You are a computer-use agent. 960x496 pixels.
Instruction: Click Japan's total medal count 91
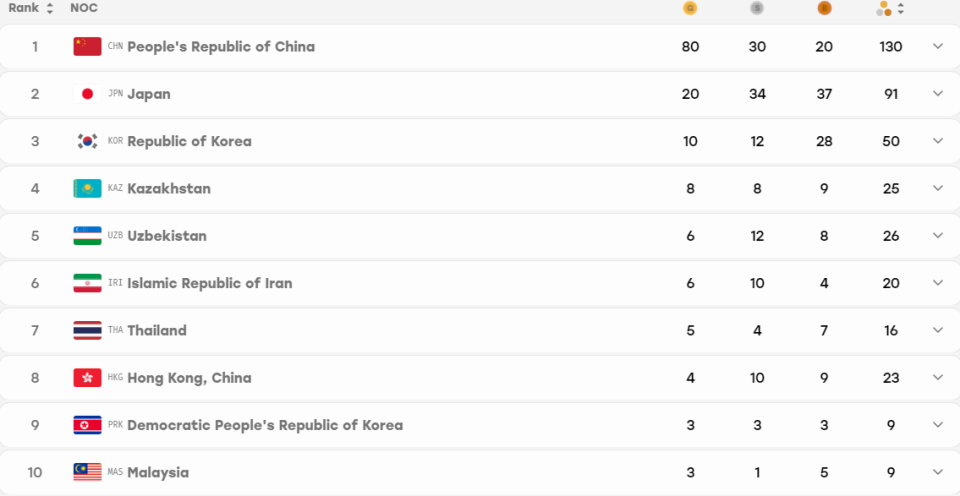point(891,94)
